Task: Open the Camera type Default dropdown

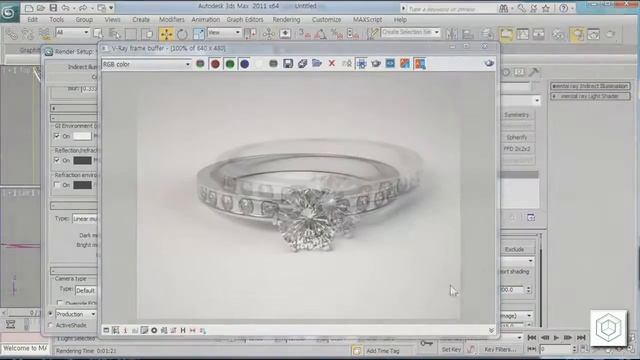Action: pyautogui.click(x=86, y=291)
